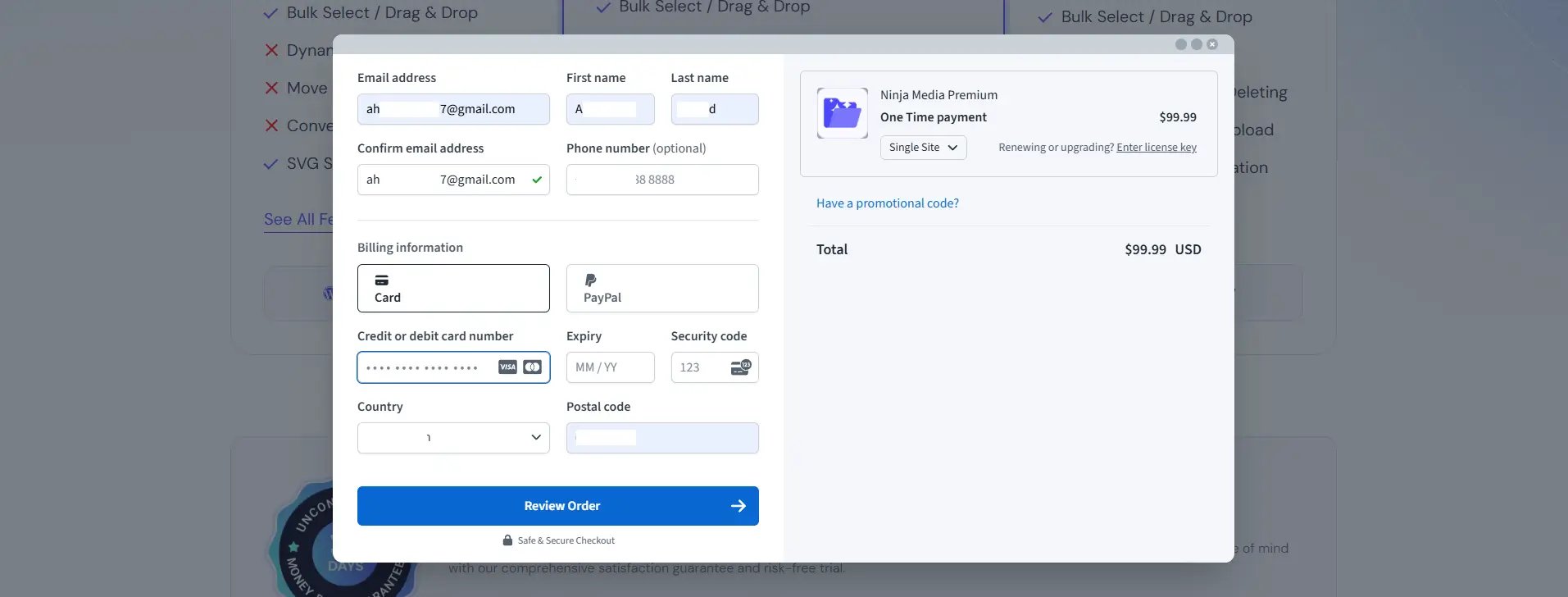Click the Mastercard icon
This screenshot has height=597, width=1568.
532,367
